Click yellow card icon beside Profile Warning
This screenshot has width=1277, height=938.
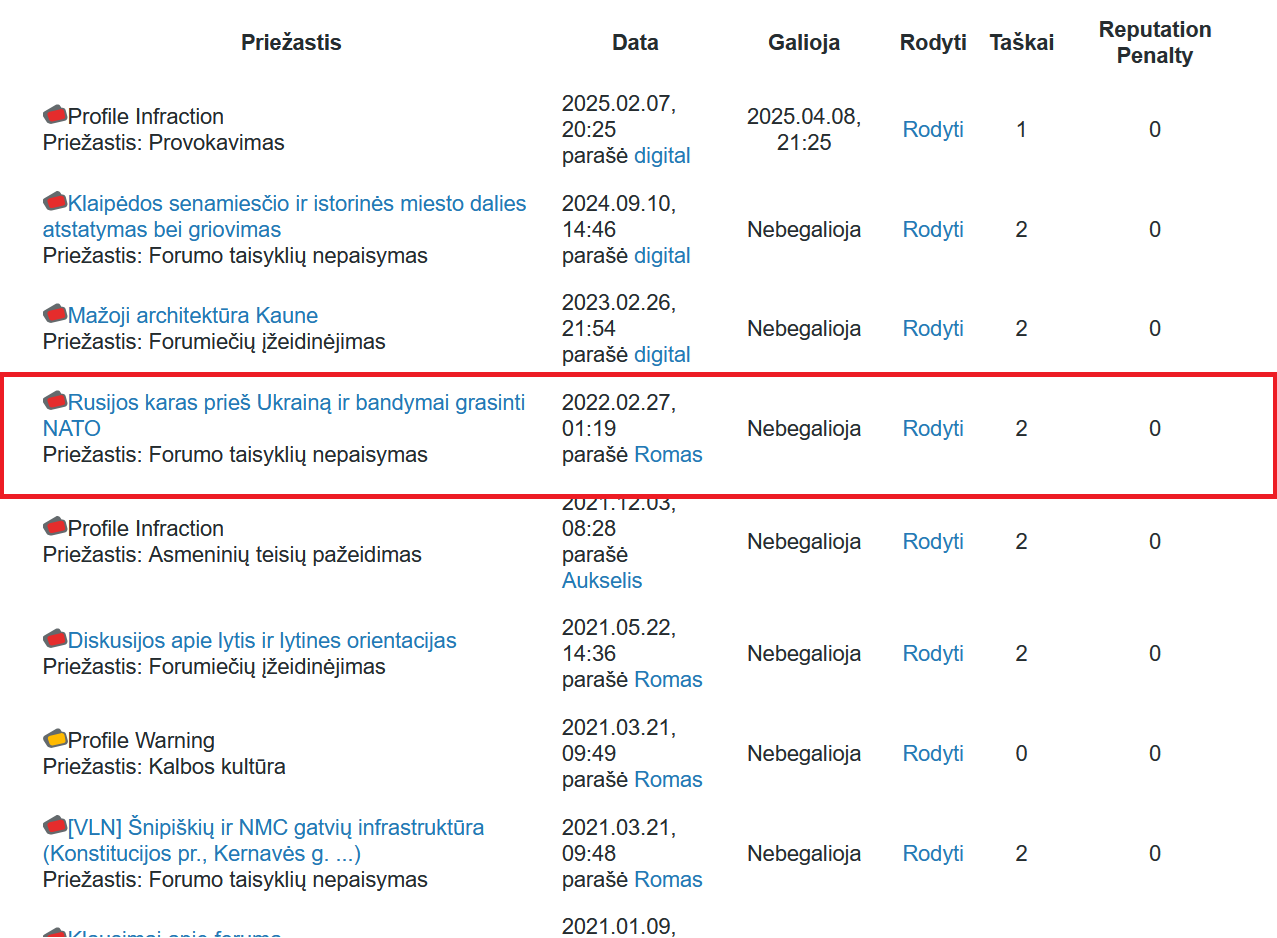[55, 739]
